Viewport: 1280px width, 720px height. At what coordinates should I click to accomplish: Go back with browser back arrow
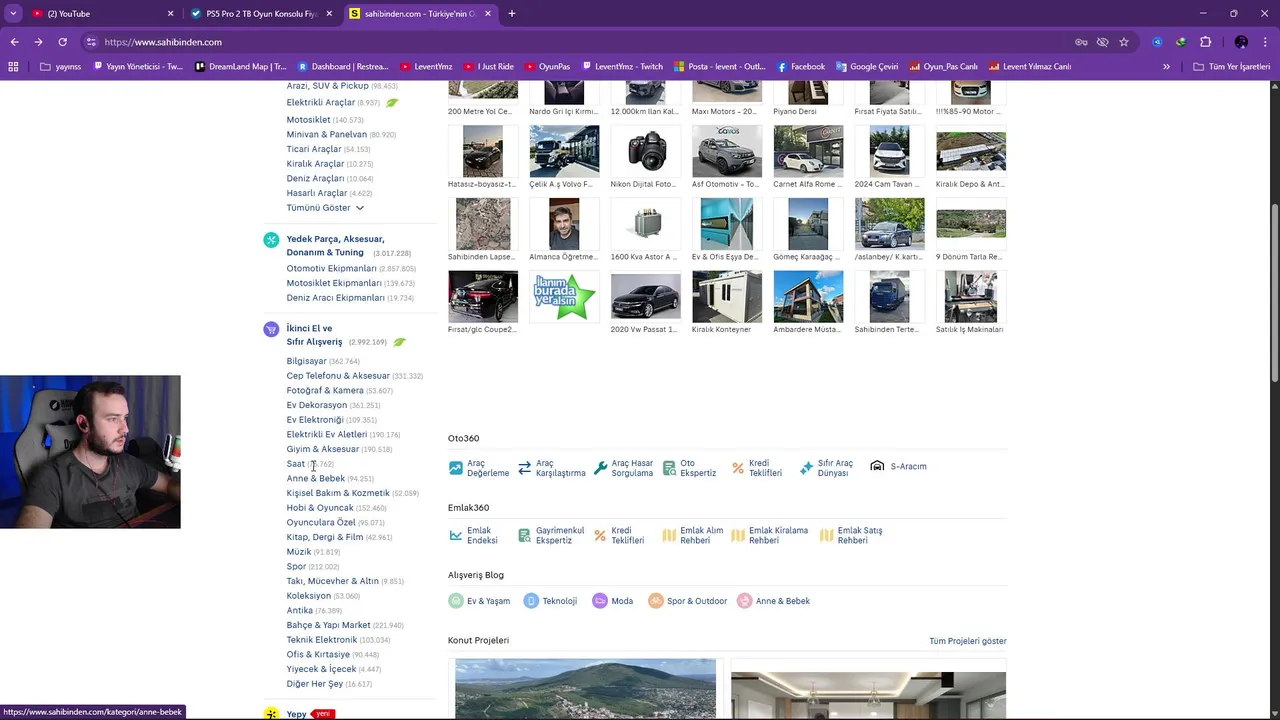tap(14, 42)
